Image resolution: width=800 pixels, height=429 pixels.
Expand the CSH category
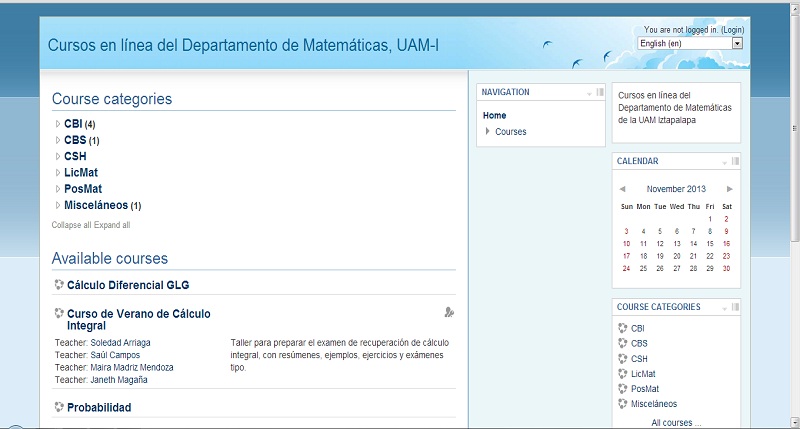(58, 156)
